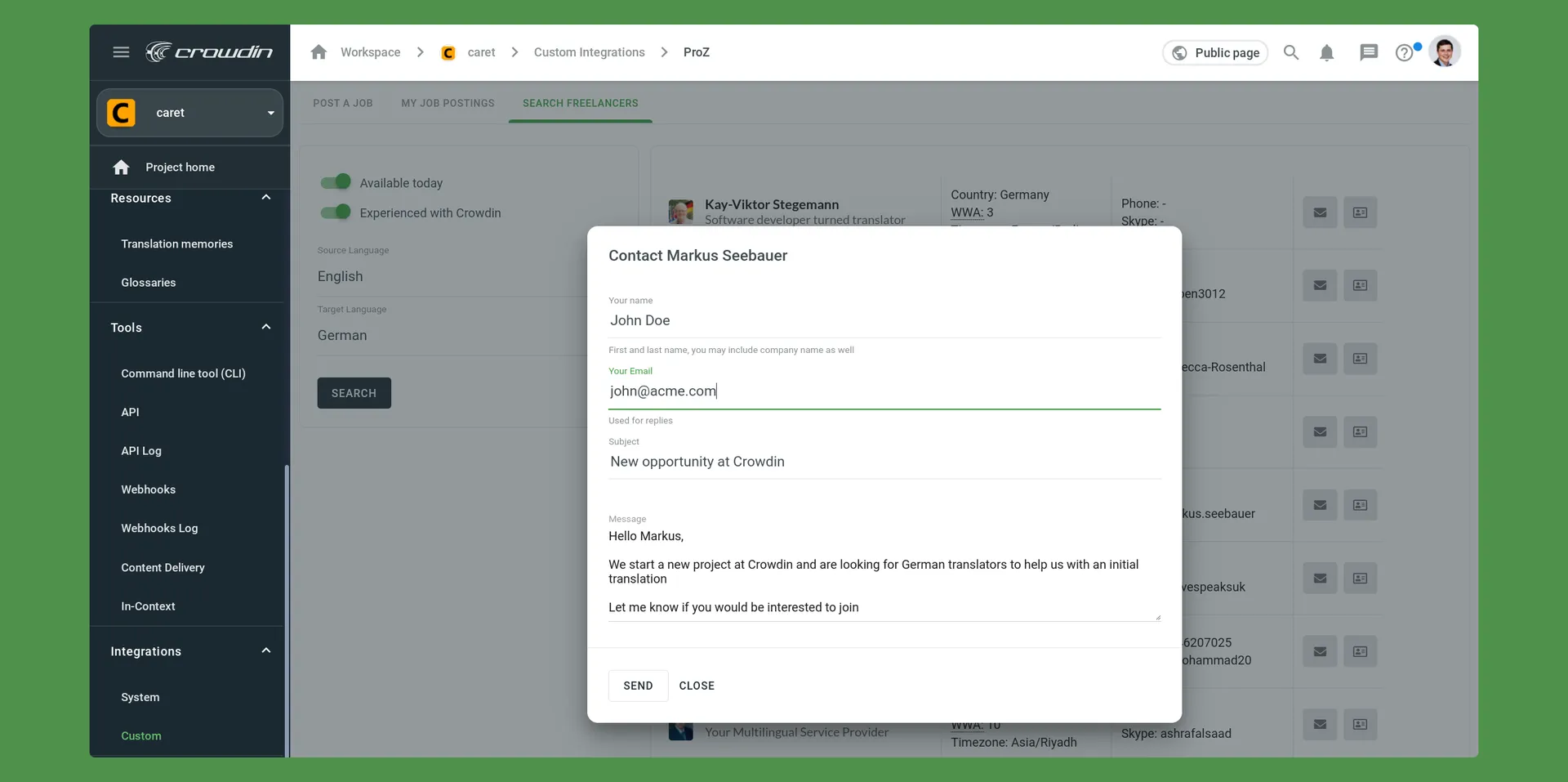This screenshot has height=782, width=1568.
Task: Select SEARCH FREELANCERS tab
Action: (581, 104)
